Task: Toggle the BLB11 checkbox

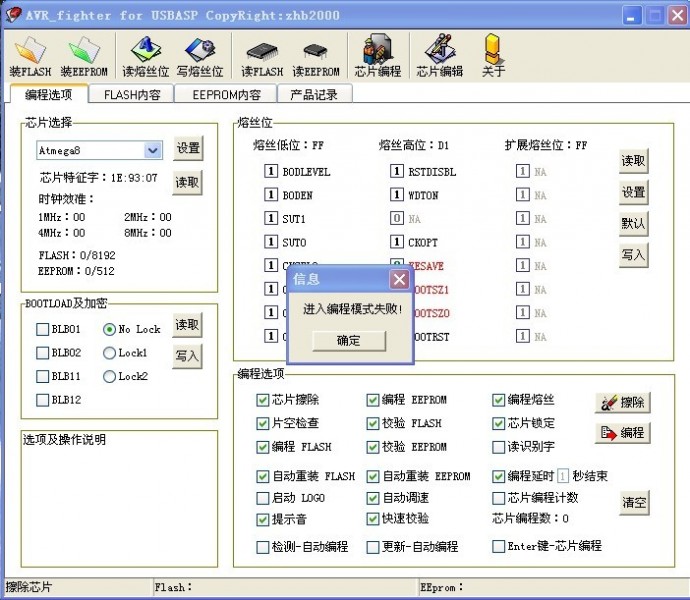Action: point(43,376)
